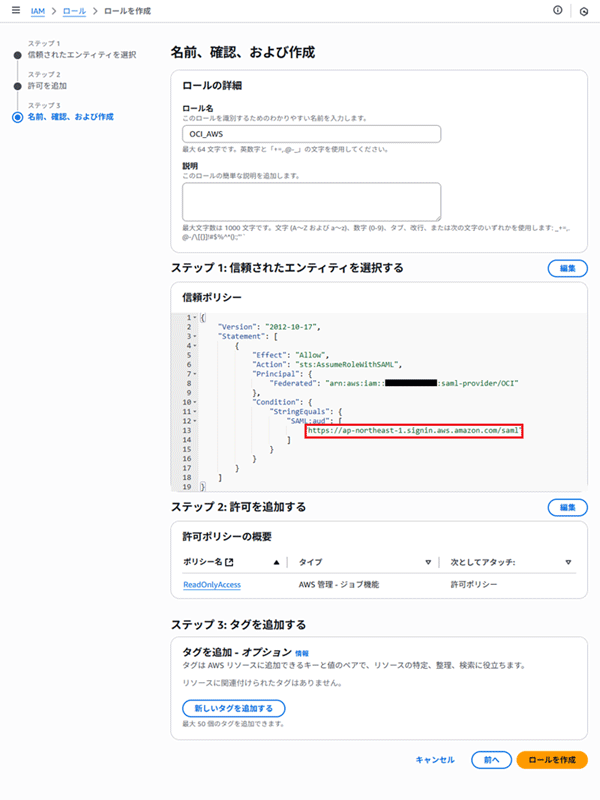
Task: Sort ascending by ポリシー名 arrow
Action: click(276, 562)
